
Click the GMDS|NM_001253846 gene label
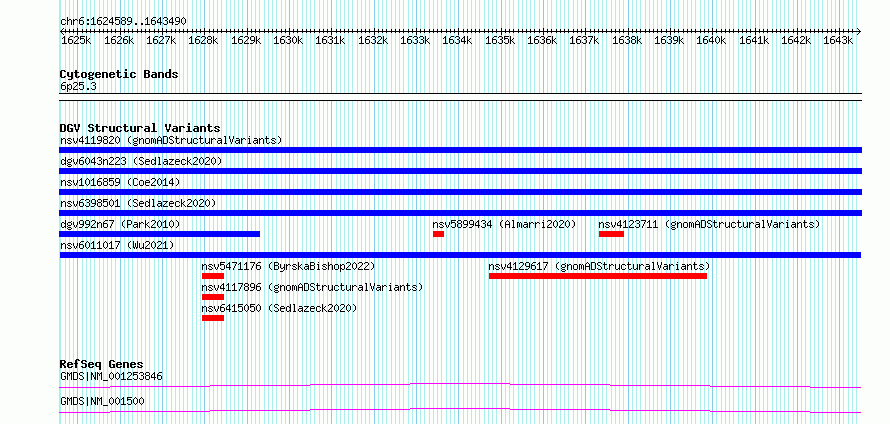click(111, 376)
